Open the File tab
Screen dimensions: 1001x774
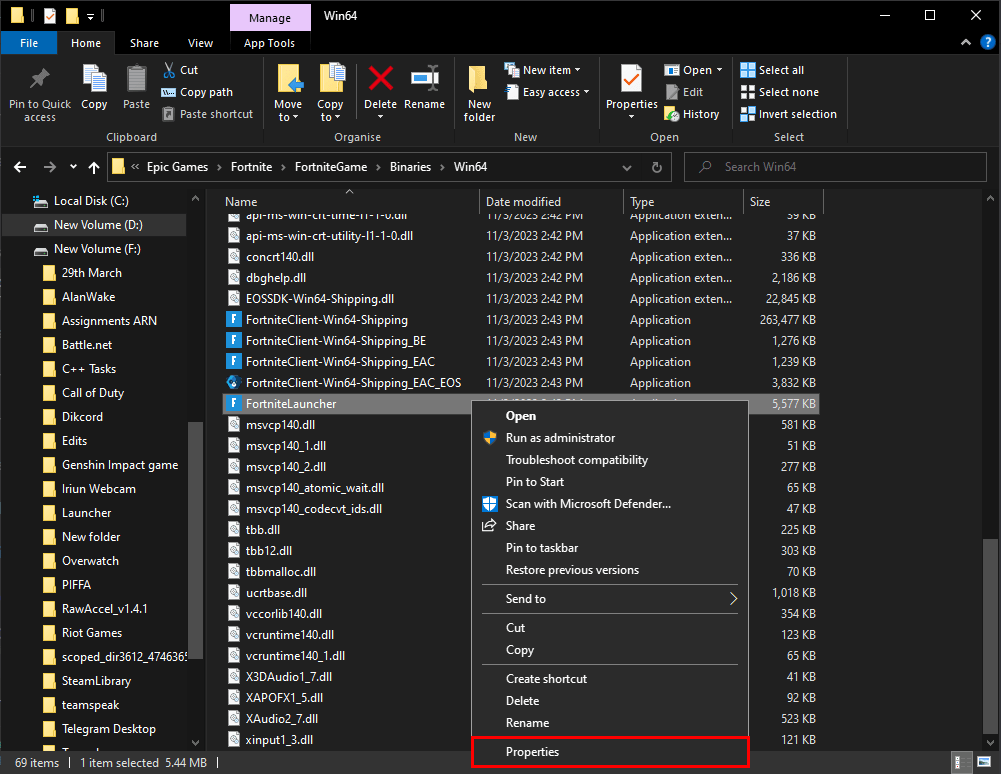pyautogui.click(x=29, y=43)
